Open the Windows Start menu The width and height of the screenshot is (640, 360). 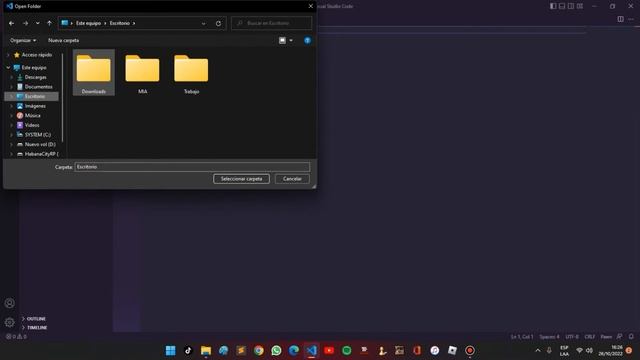point(171,350)
